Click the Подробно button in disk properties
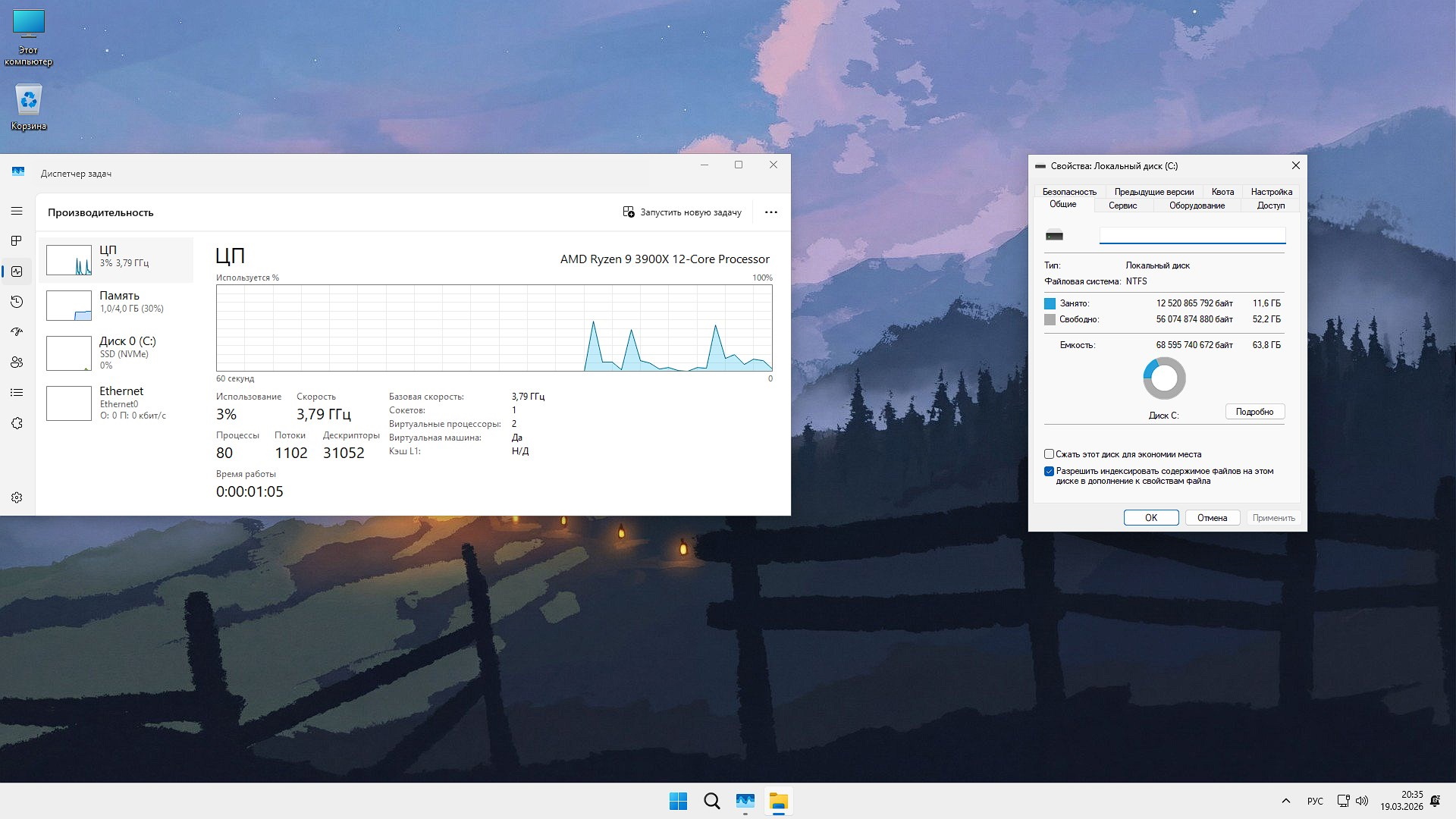 click(x=1255, y=411)
